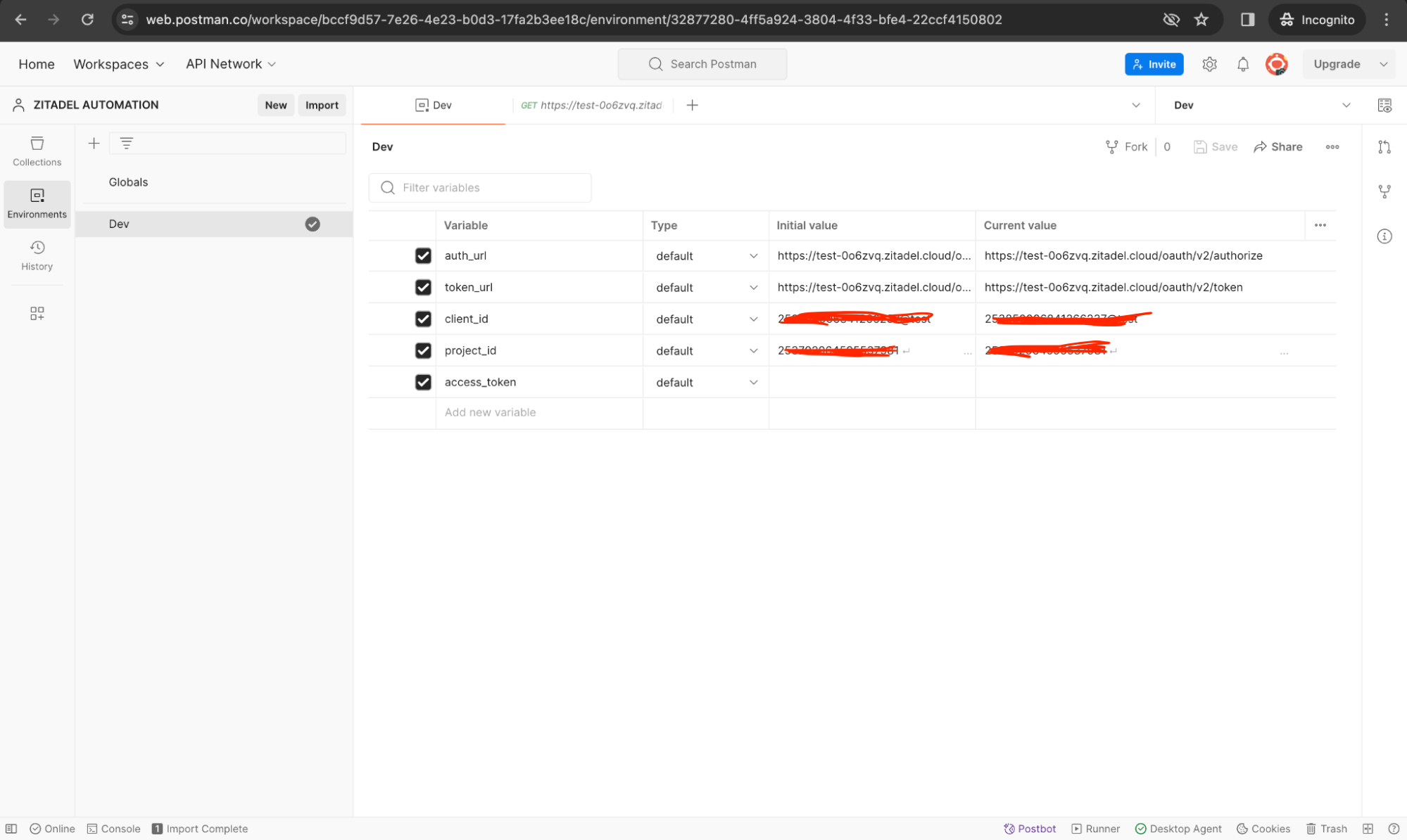This screenshot has height=840, width=1407.
Task: Click the configure workspace sidebar icon
Action: (x=37, y=313)
